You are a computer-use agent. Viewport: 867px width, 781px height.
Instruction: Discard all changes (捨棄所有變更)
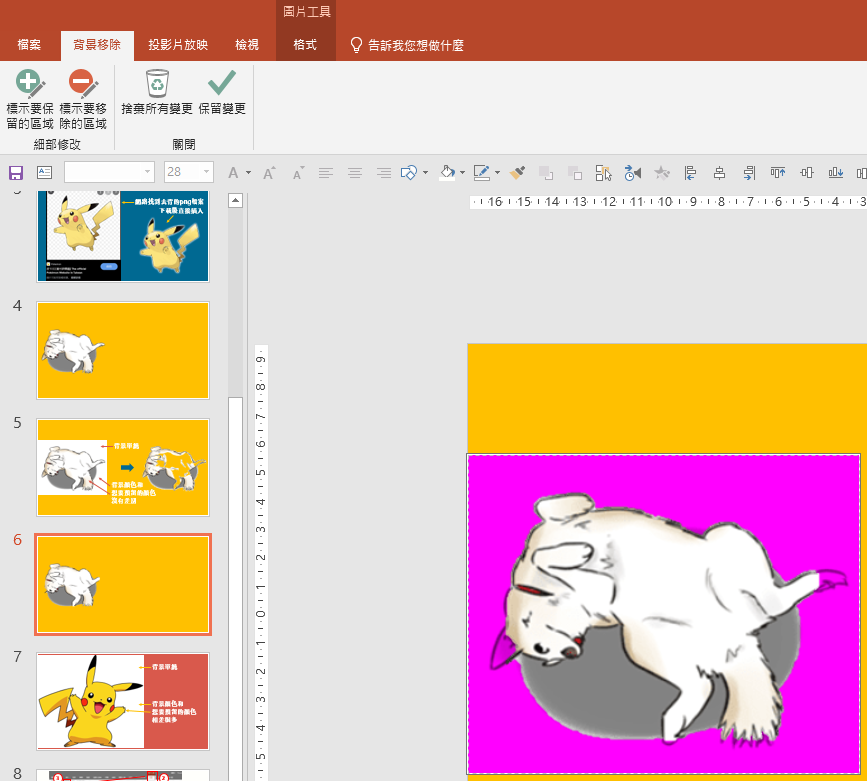(x=157, y=92)
